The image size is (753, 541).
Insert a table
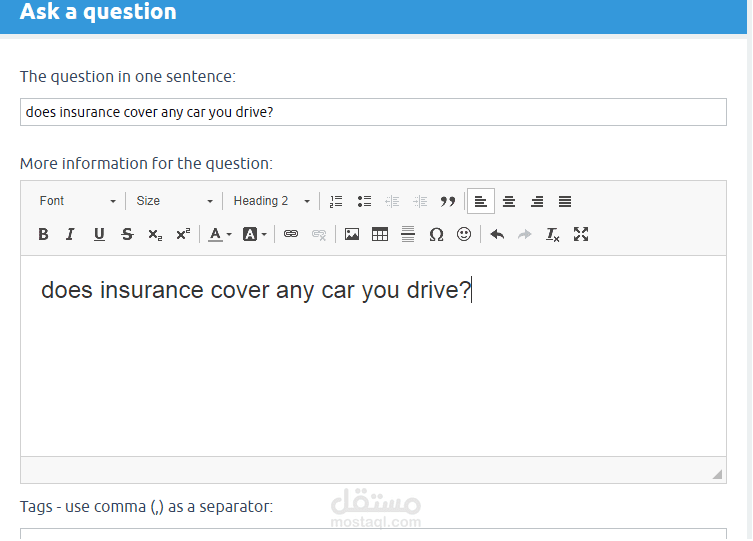click(x=379, y=234)
